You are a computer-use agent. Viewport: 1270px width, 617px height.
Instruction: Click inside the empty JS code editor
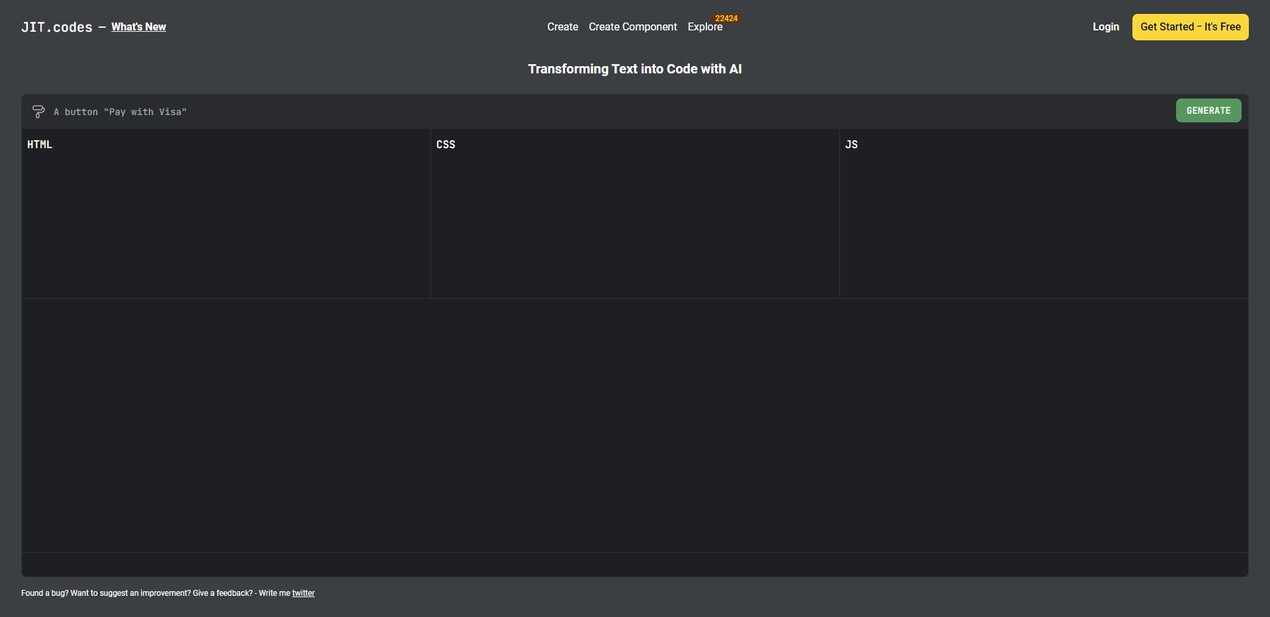(x=1043, y=225)
